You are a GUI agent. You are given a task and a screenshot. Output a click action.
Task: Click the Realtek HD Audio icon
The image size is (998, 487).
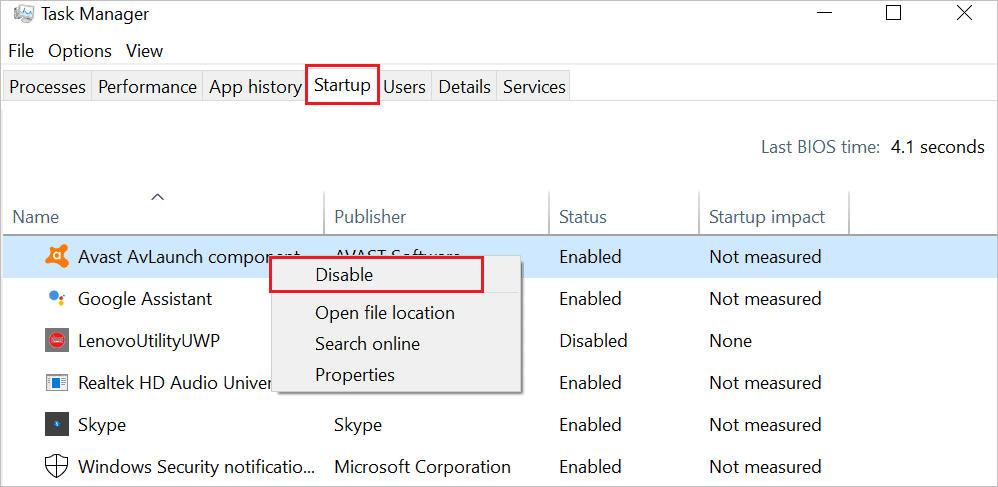tap(57, 383)
